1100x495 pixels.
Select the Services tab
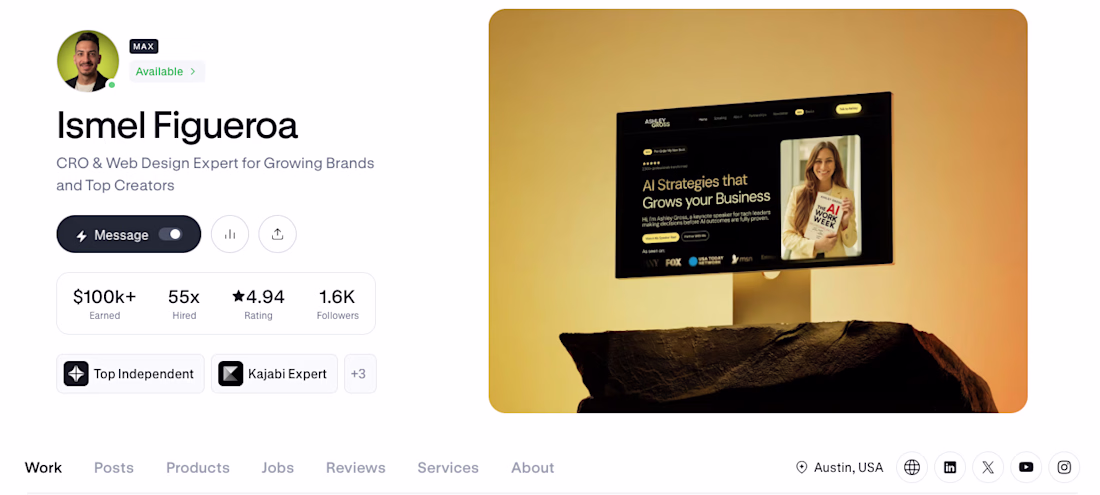[448, 468]
